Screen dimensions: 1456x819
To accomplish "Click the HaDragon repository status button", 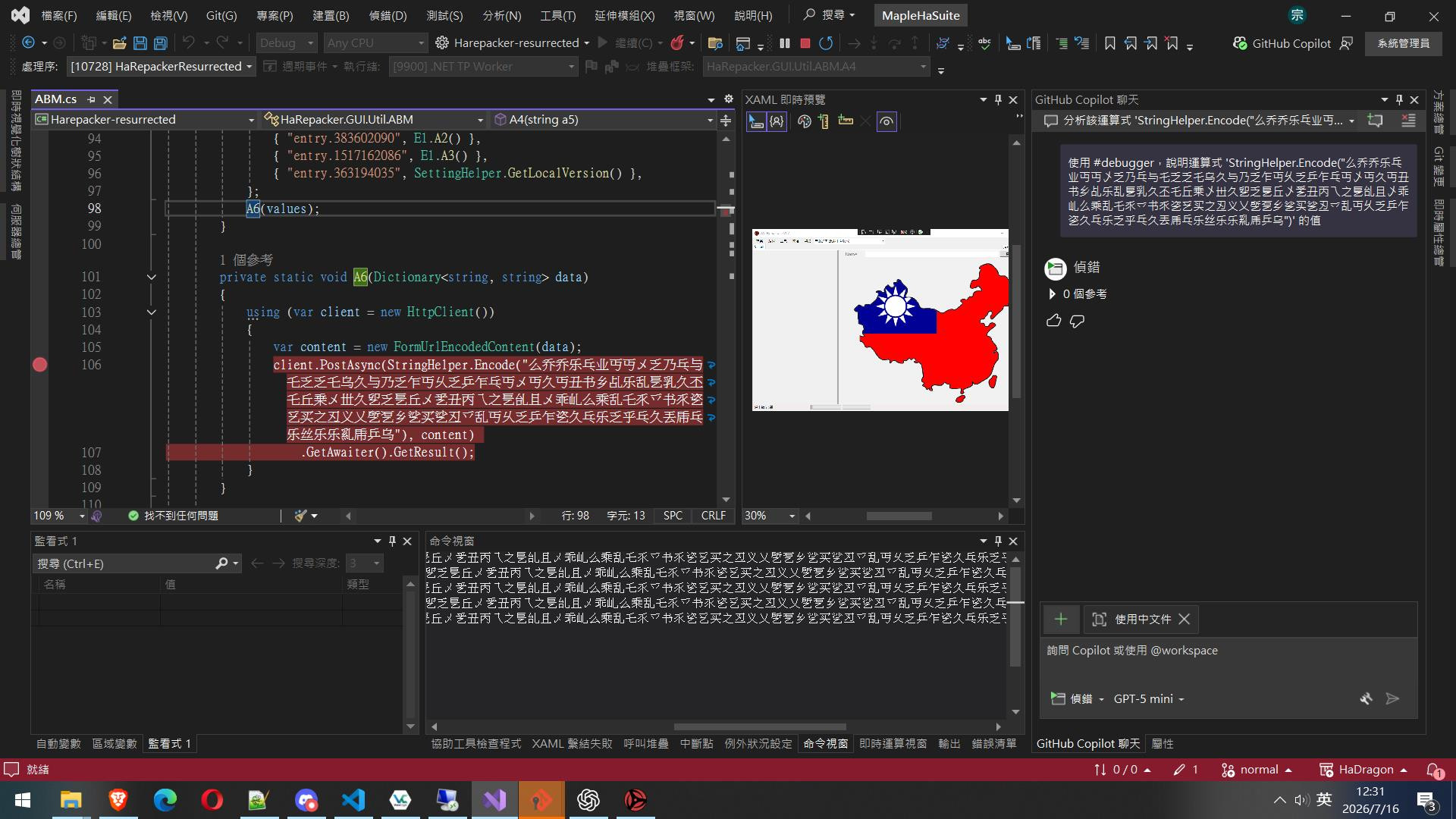I will (1363, 770).
